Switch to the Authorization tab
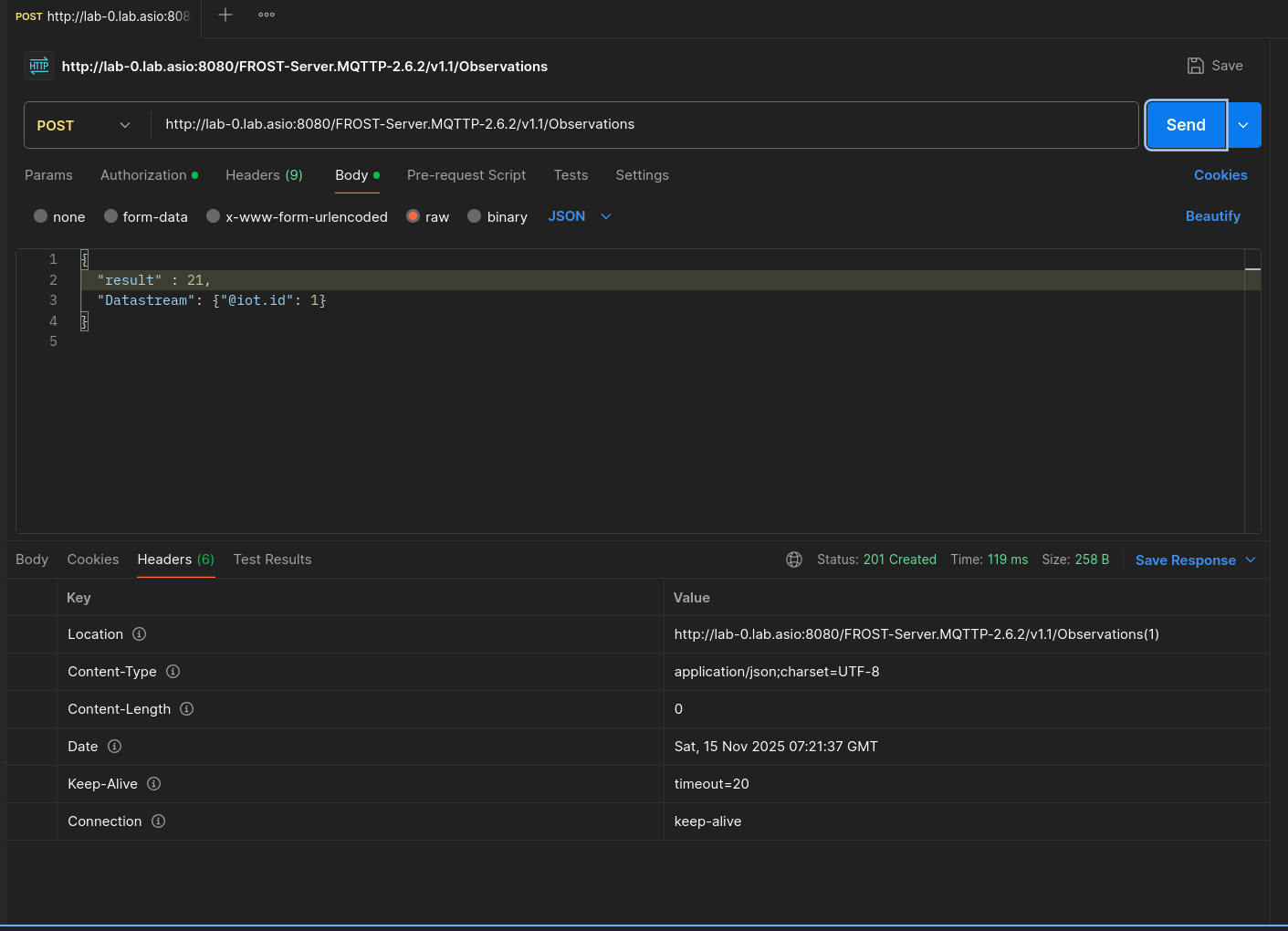Image resolution: width=1288 pixels, height=931 pixels. pyautogui.click(x=143, y=175)
